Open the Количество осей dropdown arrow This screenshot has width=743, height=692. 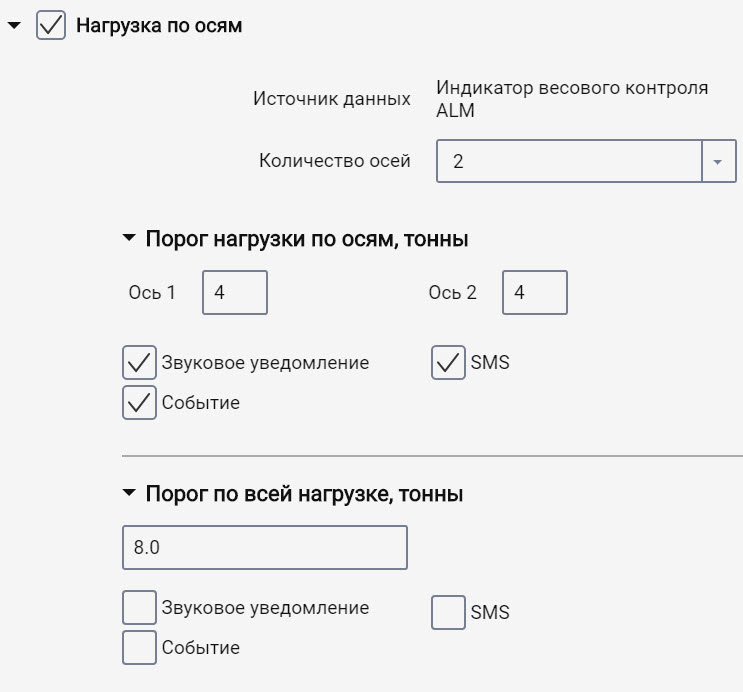pyautogui.click(x=718, y=161)
